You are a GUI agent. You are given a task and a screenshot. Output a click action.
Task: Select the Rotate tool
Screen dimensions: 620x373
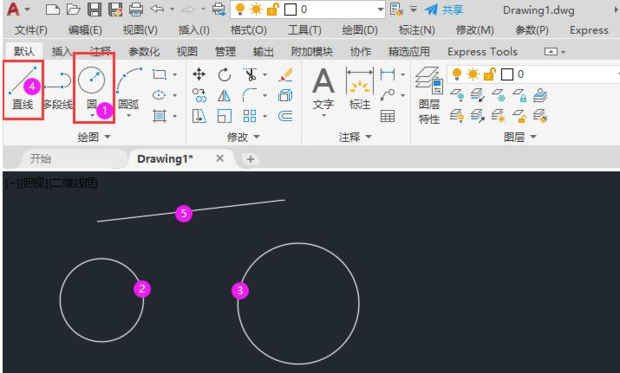point(224,74)
